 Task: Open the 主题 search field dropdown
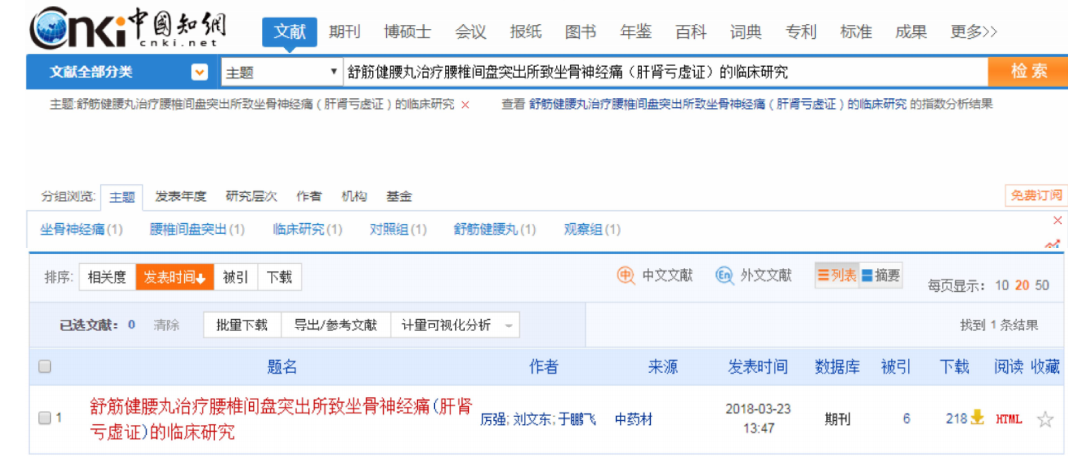pyautogui.click(x=334, y=72)
